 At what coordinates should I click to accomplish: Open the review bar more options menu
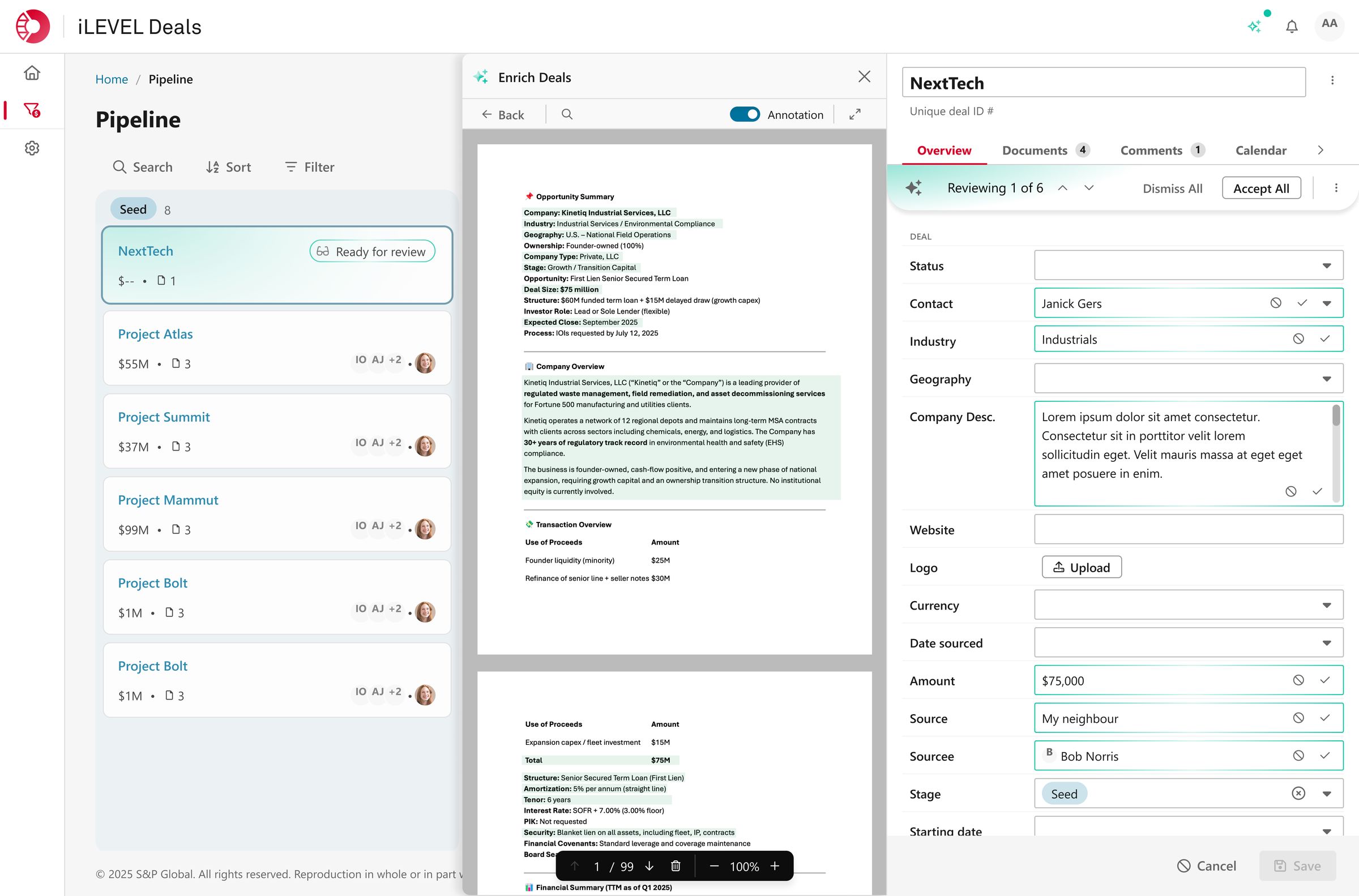coord(1336,188)
